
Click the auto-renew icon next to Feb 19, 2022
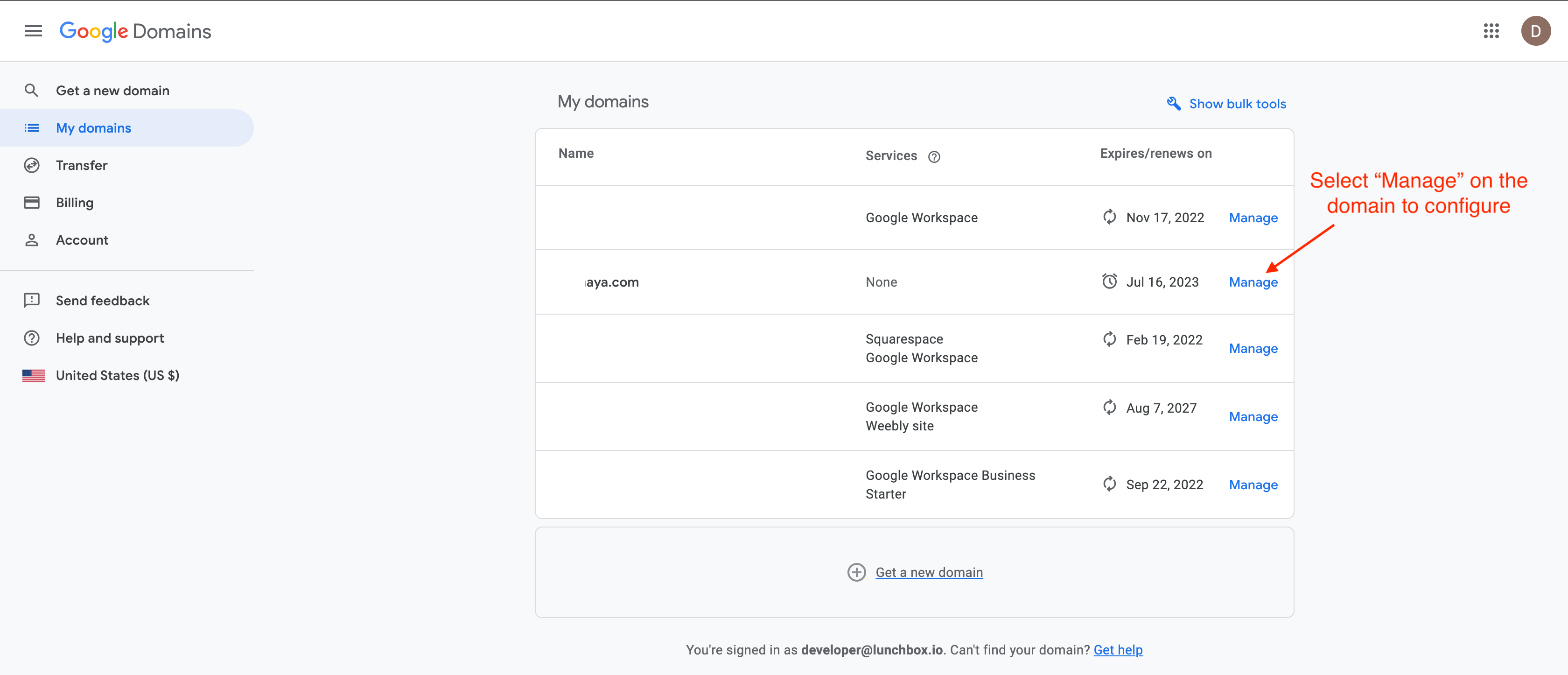point(1109,339)
